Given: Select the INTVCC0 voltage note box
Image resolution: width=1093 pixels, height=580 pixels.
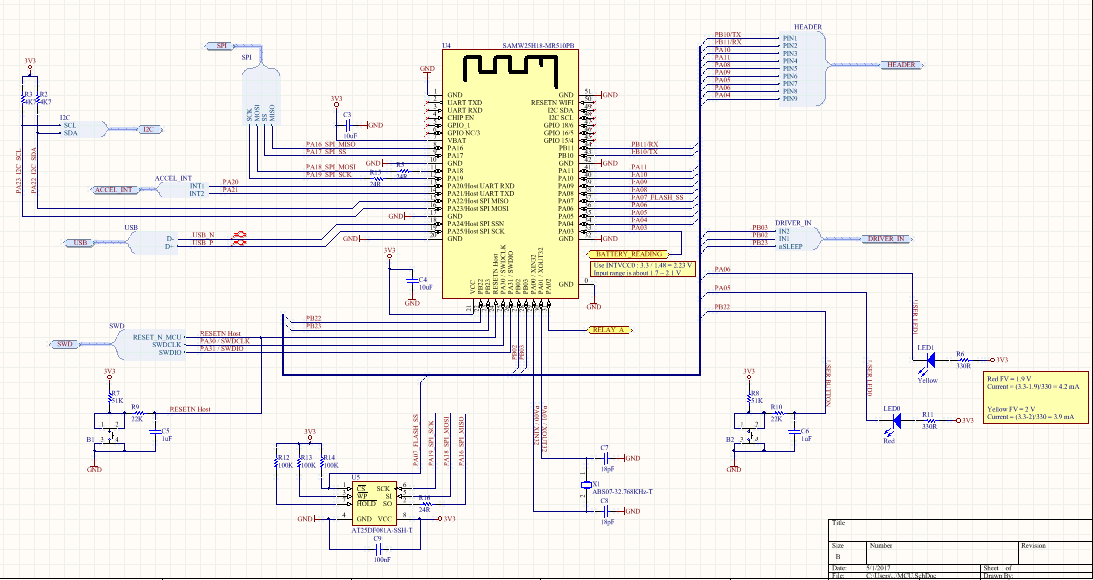Looking at the screenshot, I should pos(643,269).
